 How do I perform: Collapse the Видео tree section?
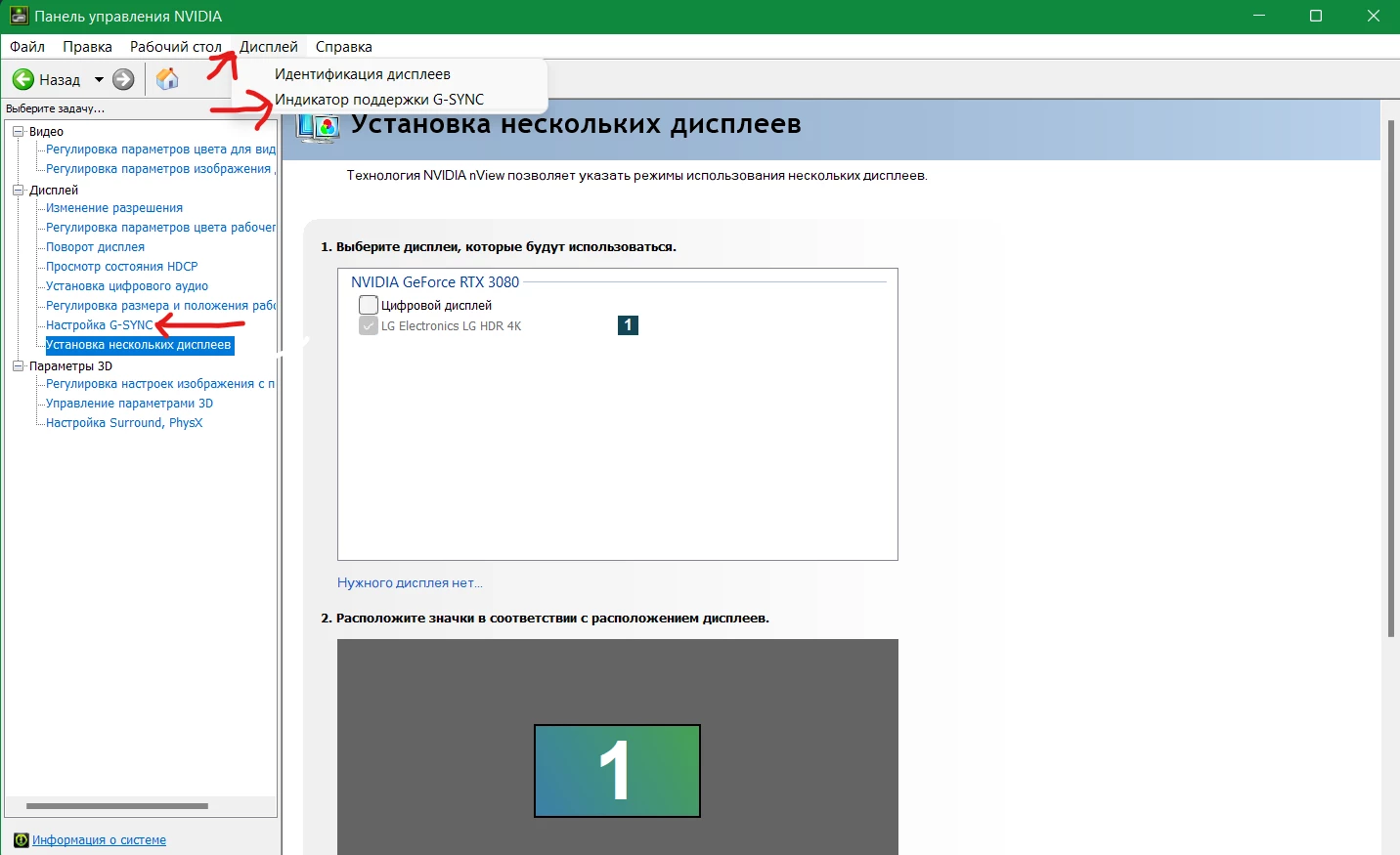18,131
